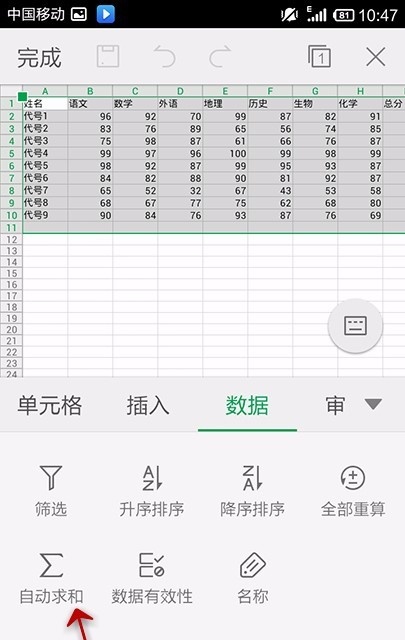The width and height of the screenshot is (405, 640).
Task: Tap the 筛选 filter icon
Action: 51,478
